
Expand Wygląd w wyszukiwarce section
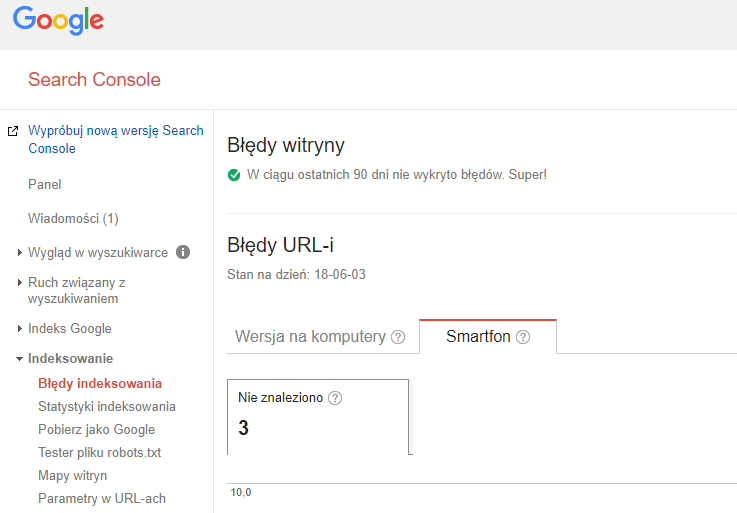[20, 253]
